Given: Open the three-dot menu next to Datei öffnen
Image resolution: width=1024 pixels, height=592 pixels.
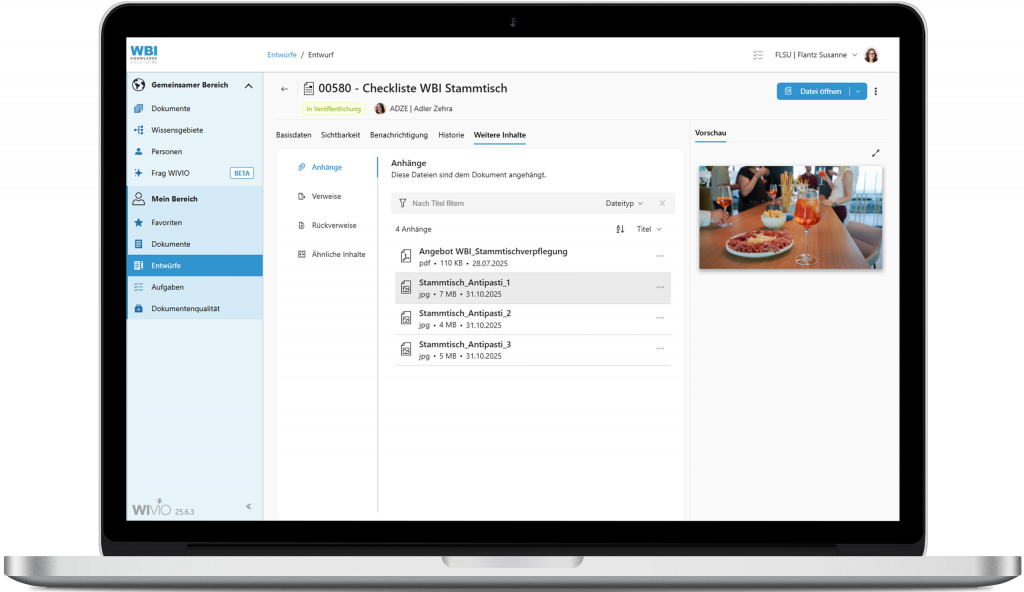Looking at the screenshot, I should pyautogui.click(x=876, y=91).
